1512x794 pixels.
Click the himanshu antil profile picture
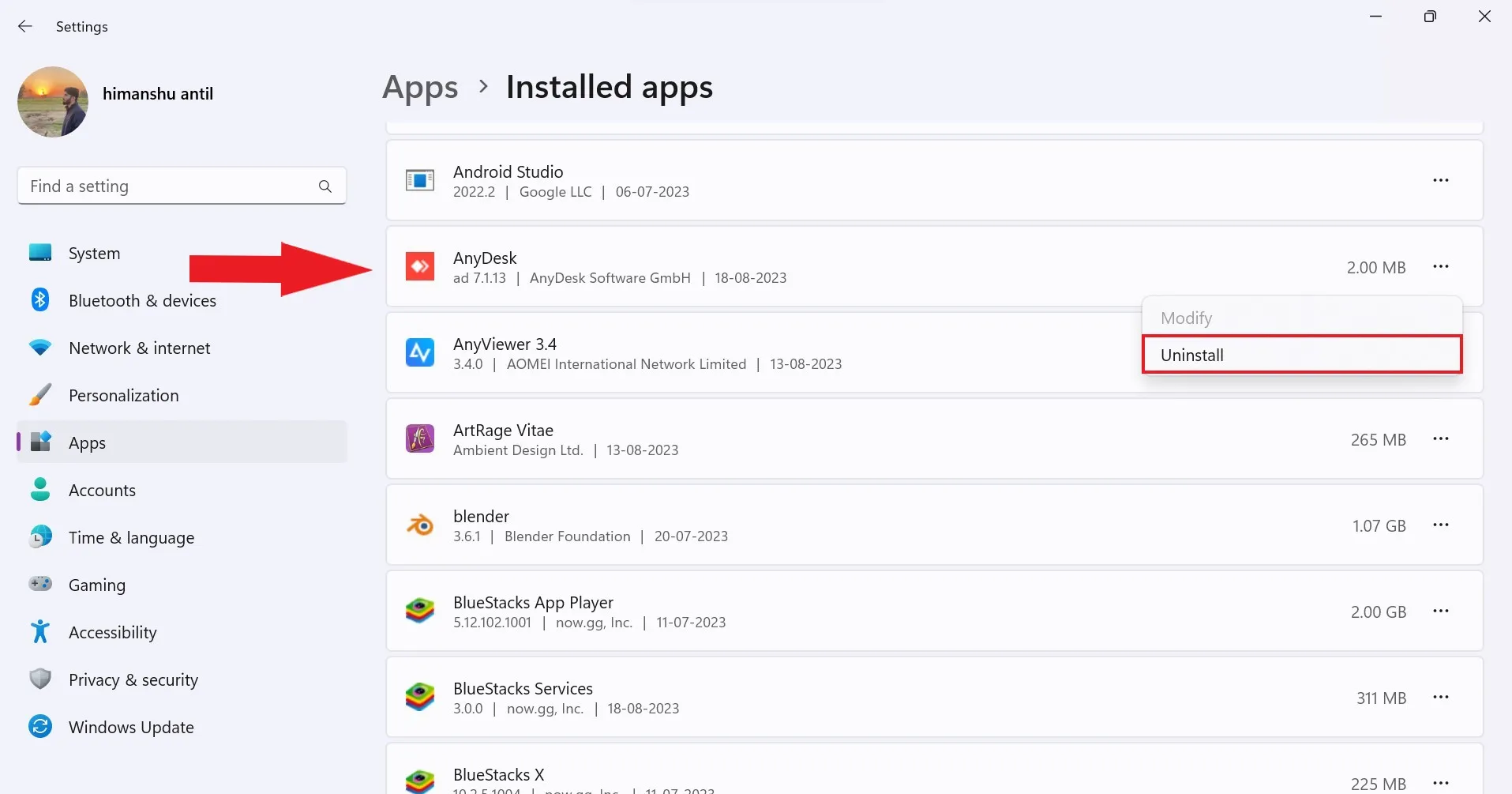click(52, 101)
